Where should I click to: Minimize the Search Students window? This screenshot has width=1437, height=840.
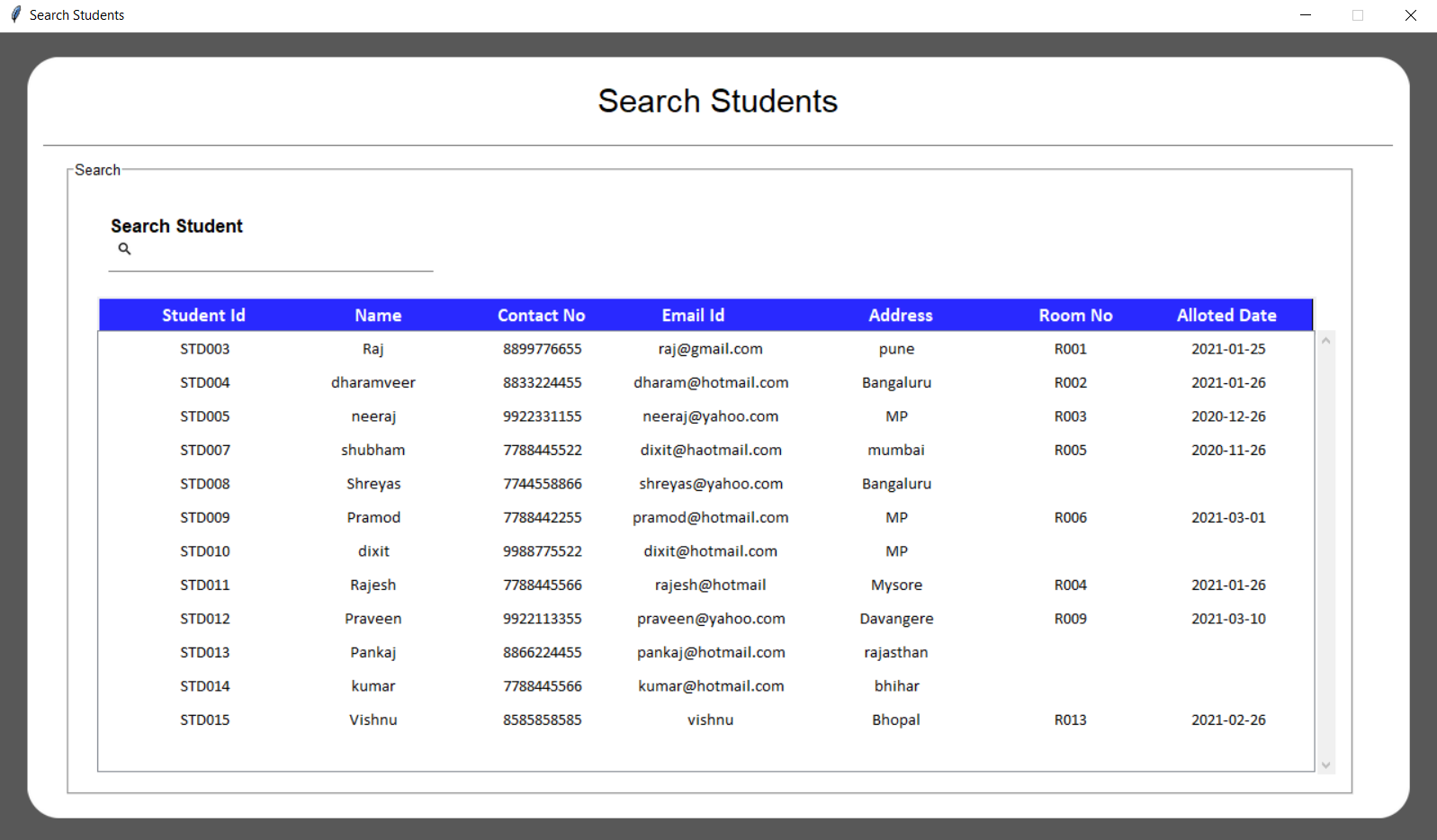(x=1306, y=15)
